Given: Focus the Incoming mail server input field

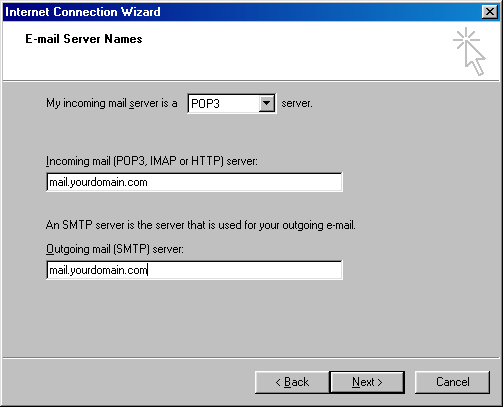Looking at the screenshot, I should pos(194,182).
